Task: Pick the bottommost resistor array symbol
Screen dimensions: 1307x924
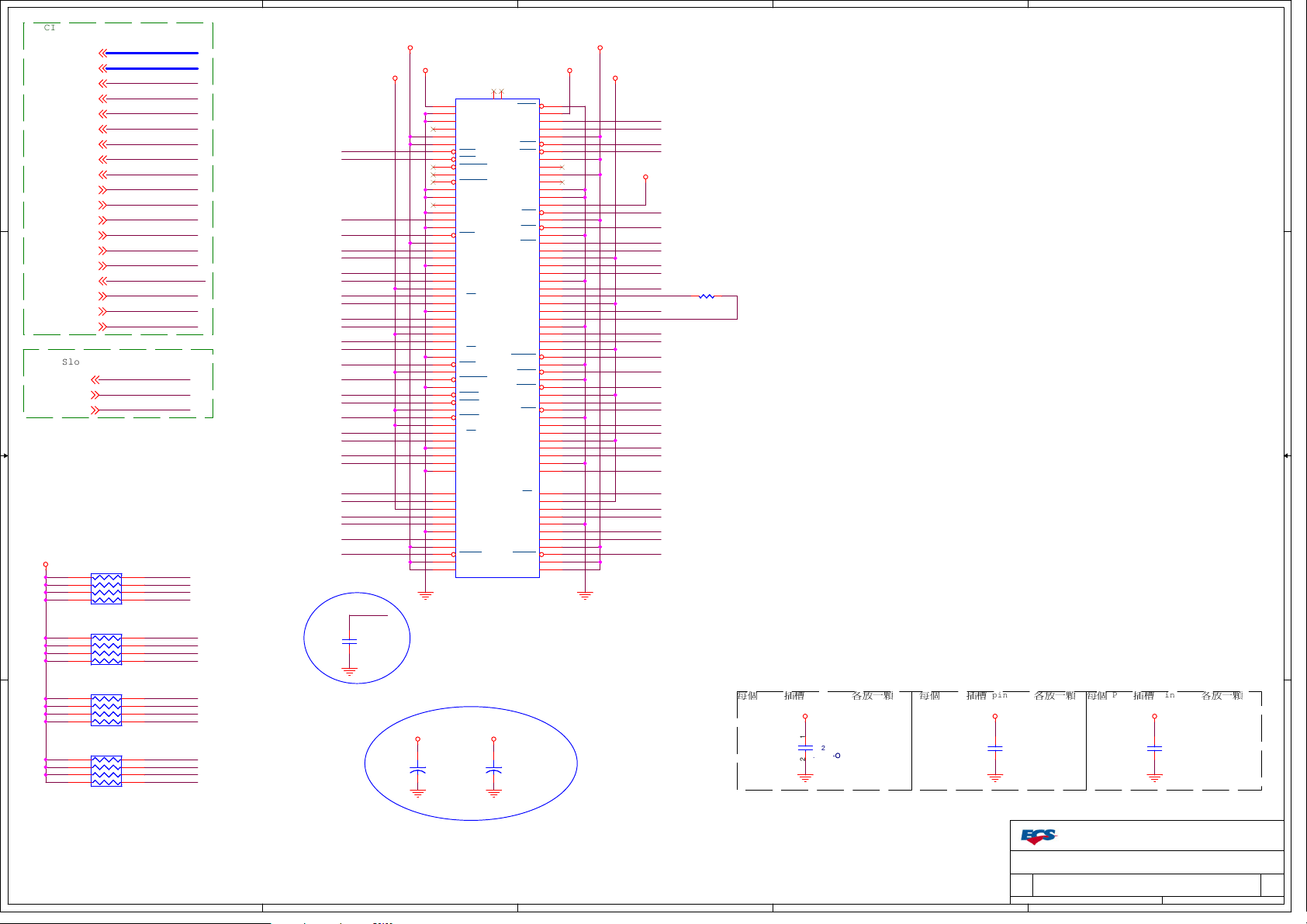Action: click(106, 771)
